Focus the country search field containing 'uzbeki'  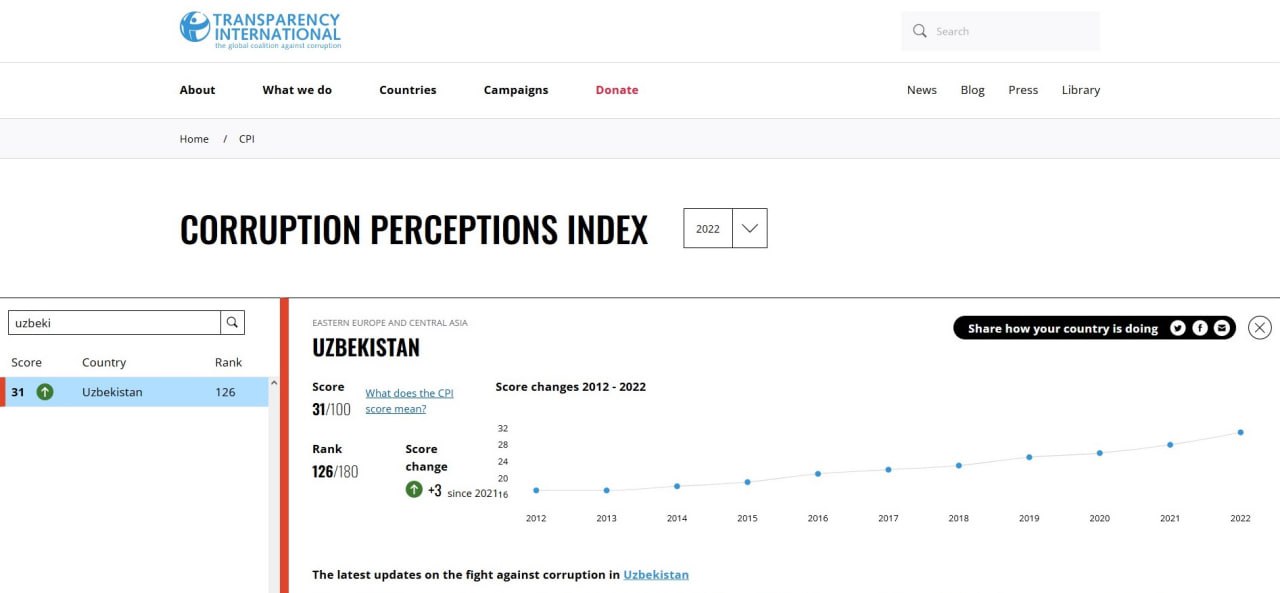[114, 322]
